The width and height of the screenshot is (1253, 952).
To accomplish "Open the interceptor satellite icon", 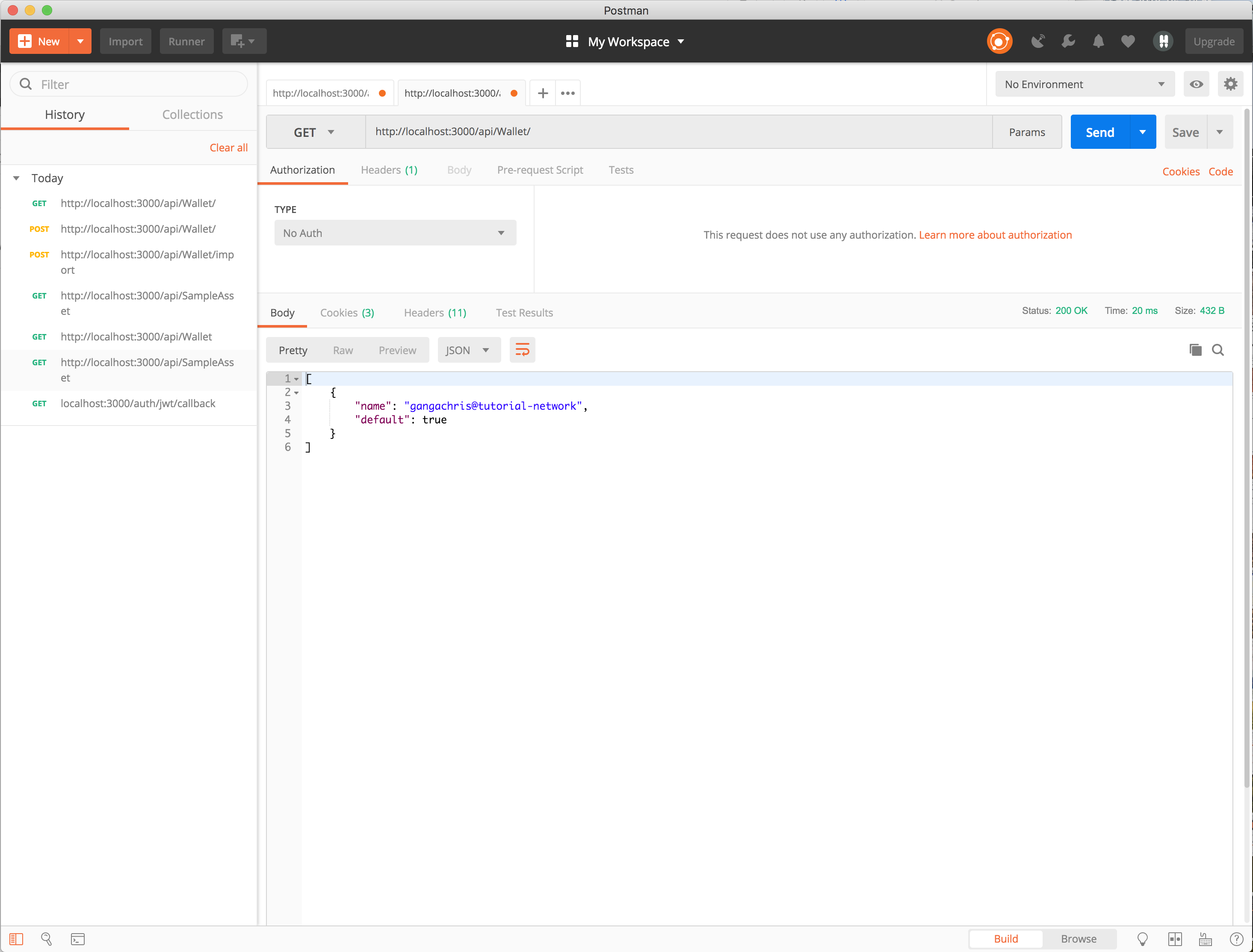I will (1037, 41).
